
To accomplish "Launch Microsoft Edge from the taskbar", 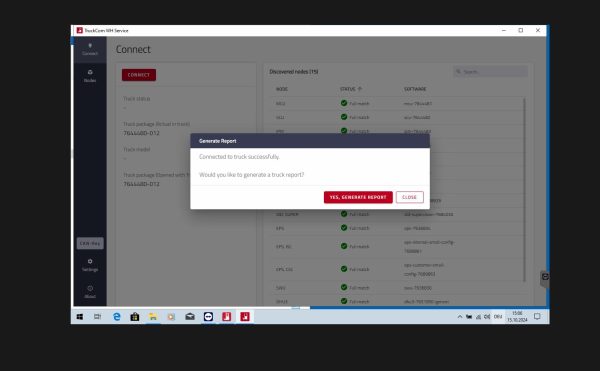I will 117,317.
